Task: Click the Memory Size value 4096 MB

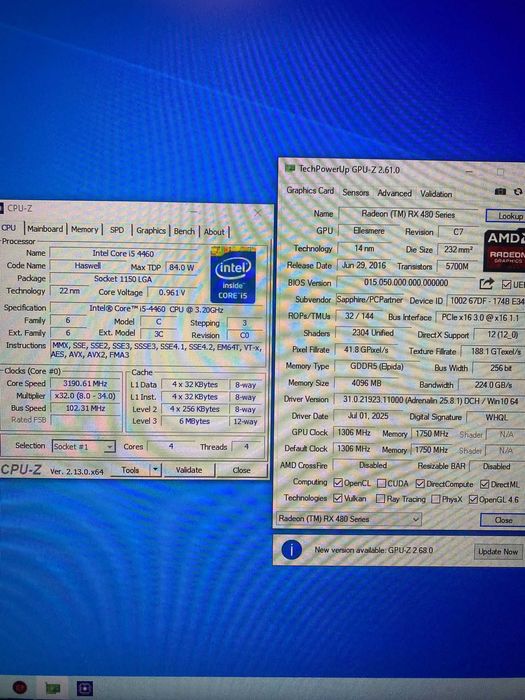Action: 366,383
